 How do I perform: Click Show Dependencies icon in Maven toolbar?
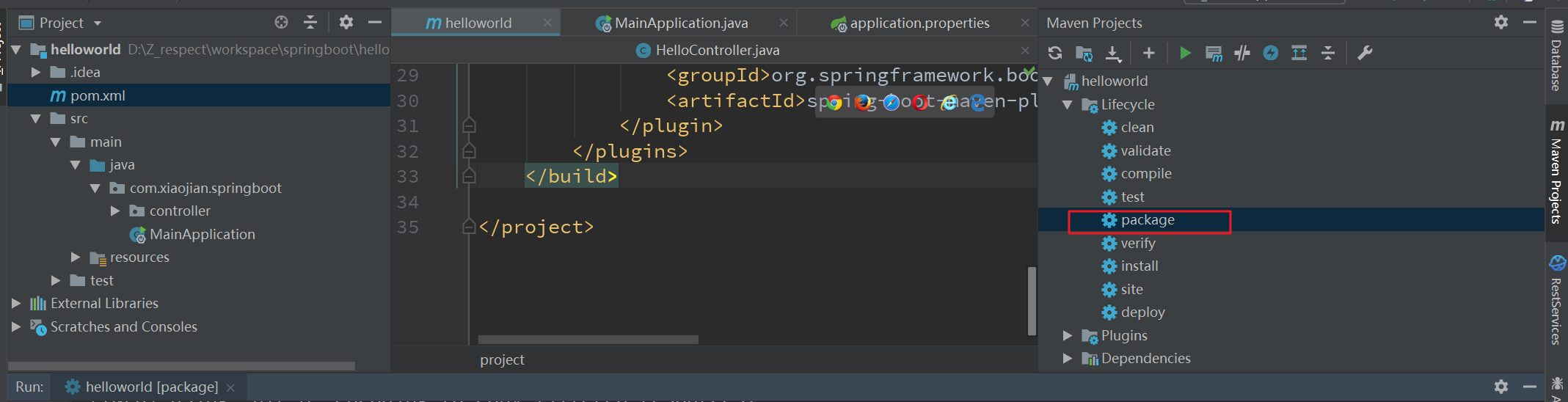pyautogui.click(x=1299, y=53)
